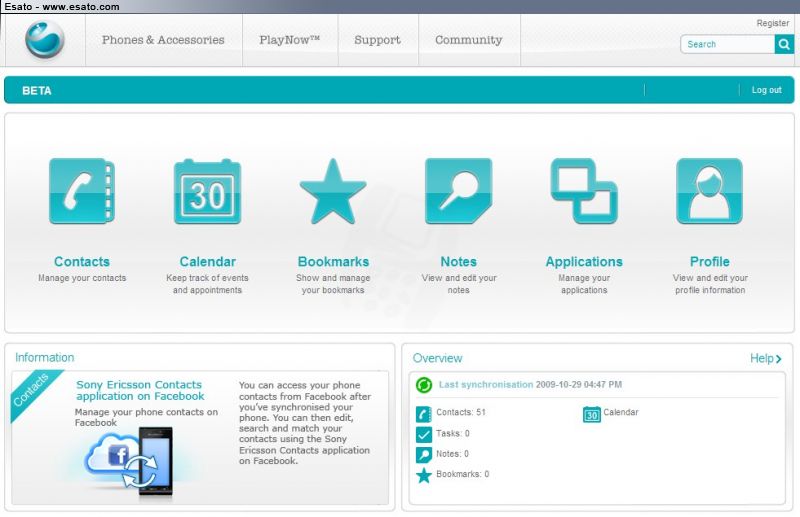Screen dimensions: 800x517
Task: Click the Tasks checkmark icon
Action: (x=423, y=434)
